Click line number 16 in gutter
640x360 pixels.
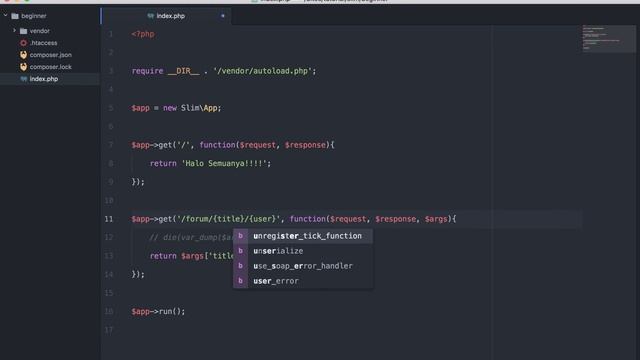[109, 311]
